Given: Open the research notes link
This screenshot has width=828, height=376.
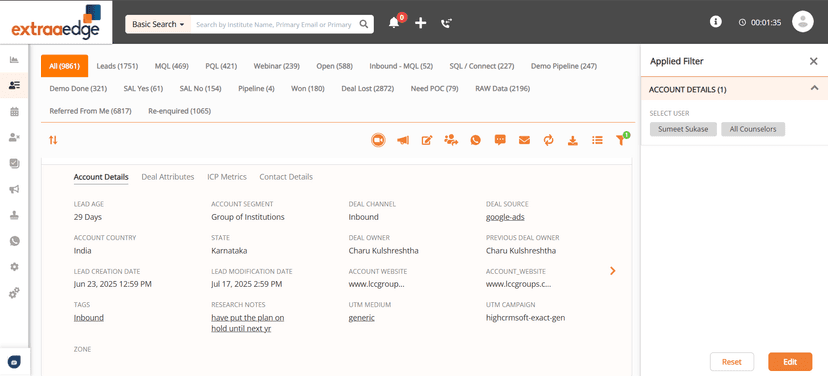Looking at the screenshot, I should click(x=248, y=323).
